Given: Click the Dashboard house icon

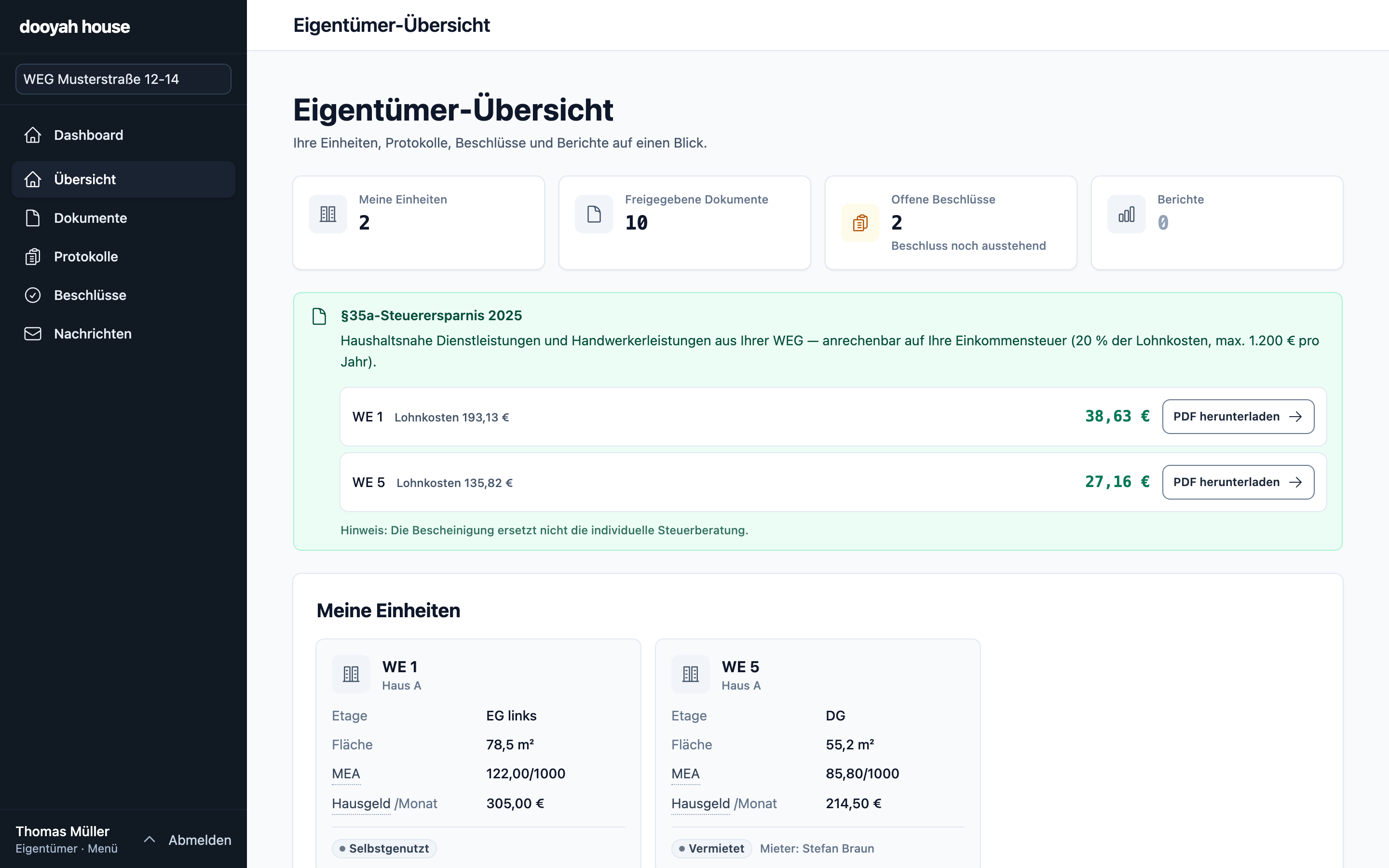Looking at the screenshot, I should (x=33, y=135).
